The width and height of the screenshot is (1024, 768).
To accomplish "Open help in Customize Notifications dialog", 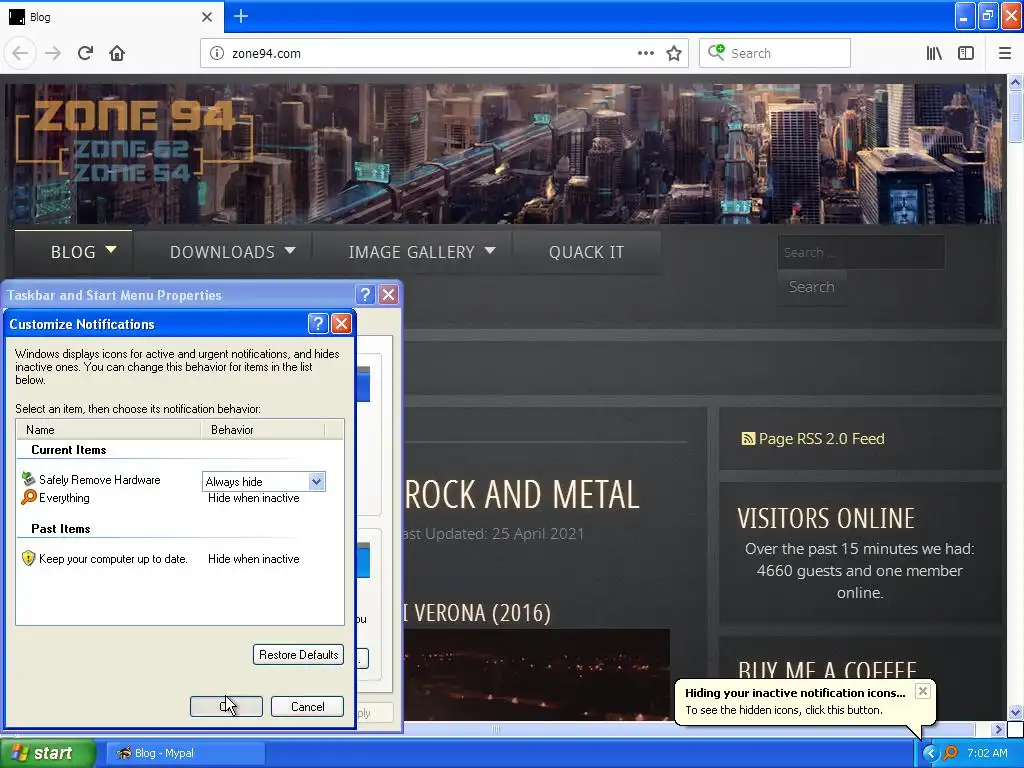I will click(x=317, y=323).
